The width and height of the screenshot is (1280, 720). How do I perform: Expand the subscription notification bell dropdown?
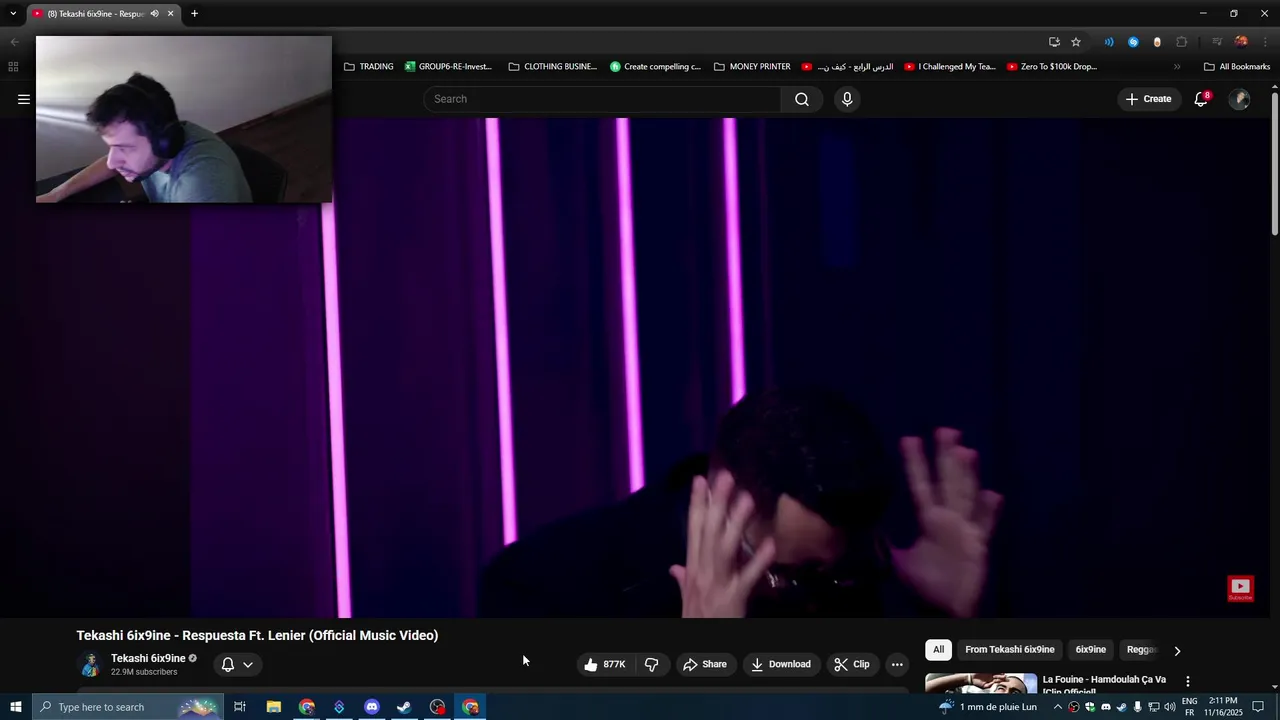pyautogui.click(x=237, y=664)
